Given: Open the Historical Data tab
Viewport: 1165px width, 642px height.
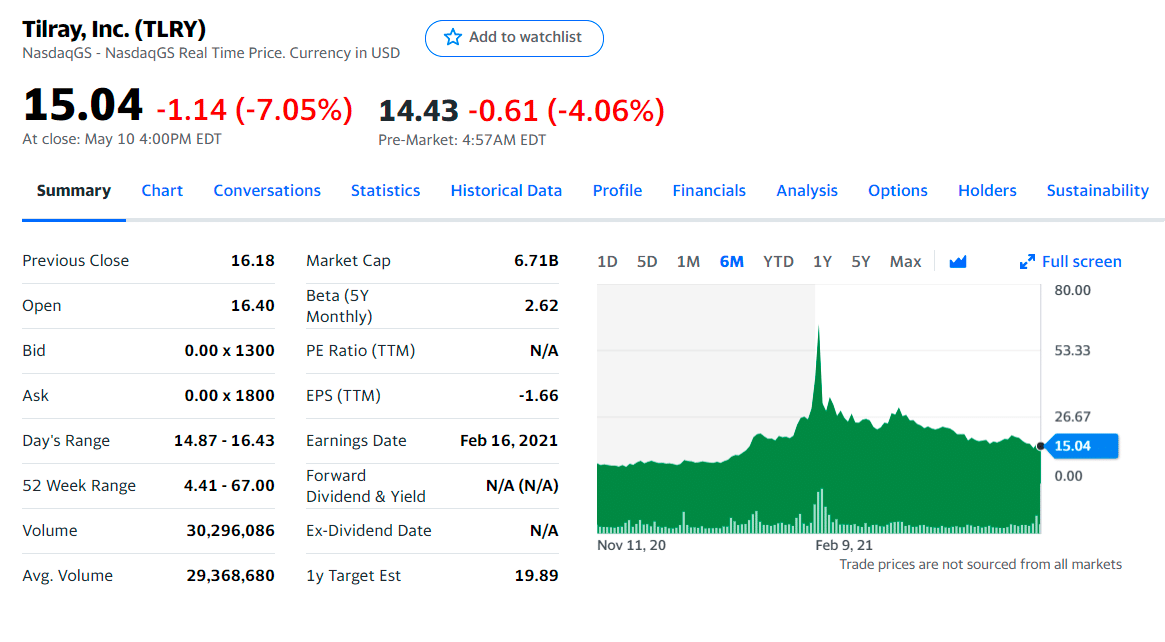Looking at the screenshot, I should (506, 191).
